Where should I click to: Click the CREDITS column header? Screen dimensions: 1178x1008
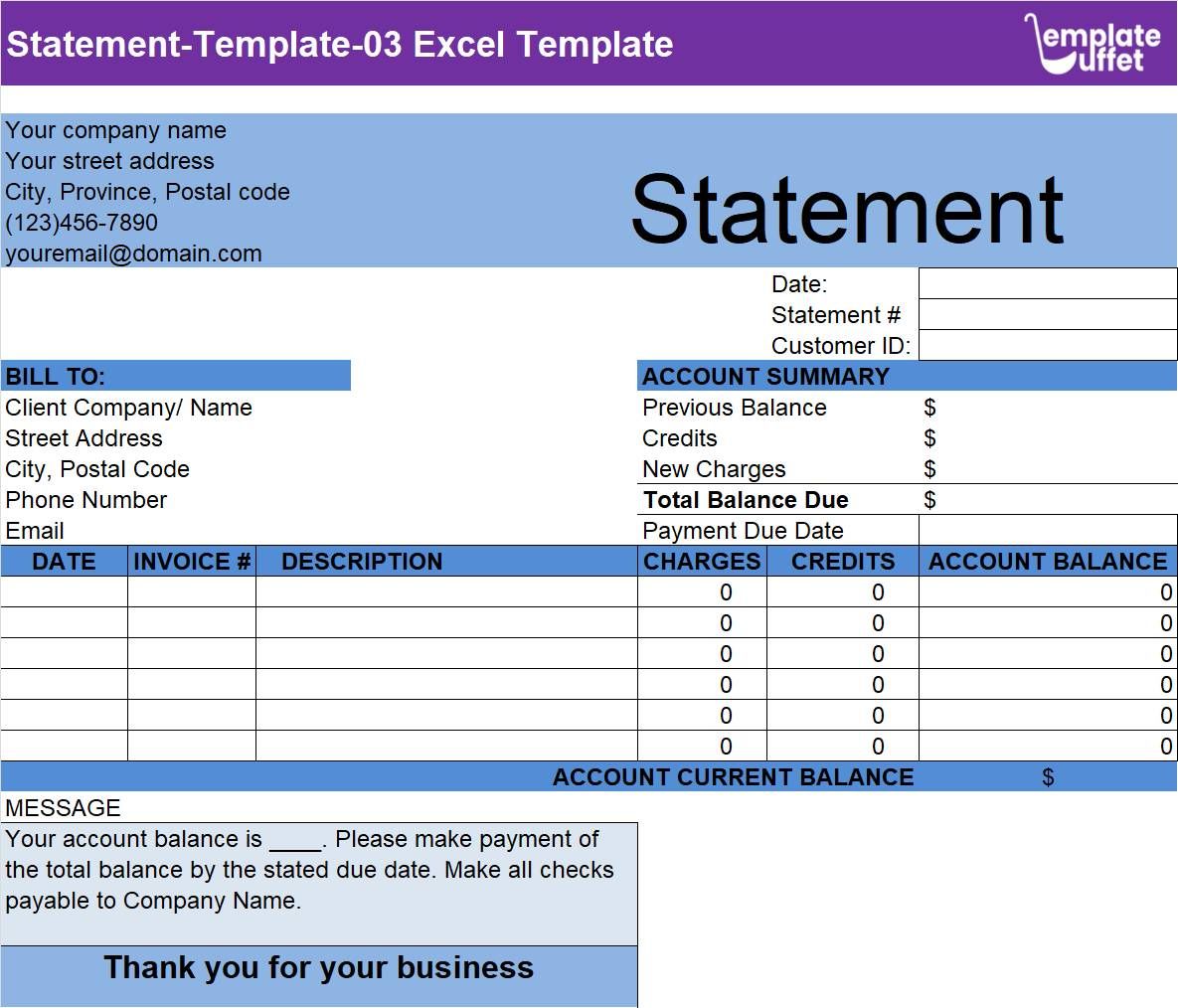click(842, 562)
